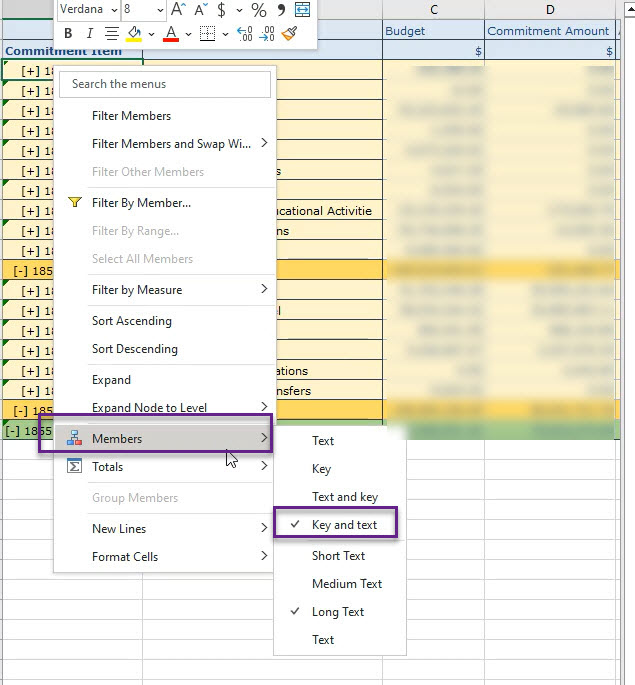
Task: Select the checked Long Text option
Action: coord(340,612)
